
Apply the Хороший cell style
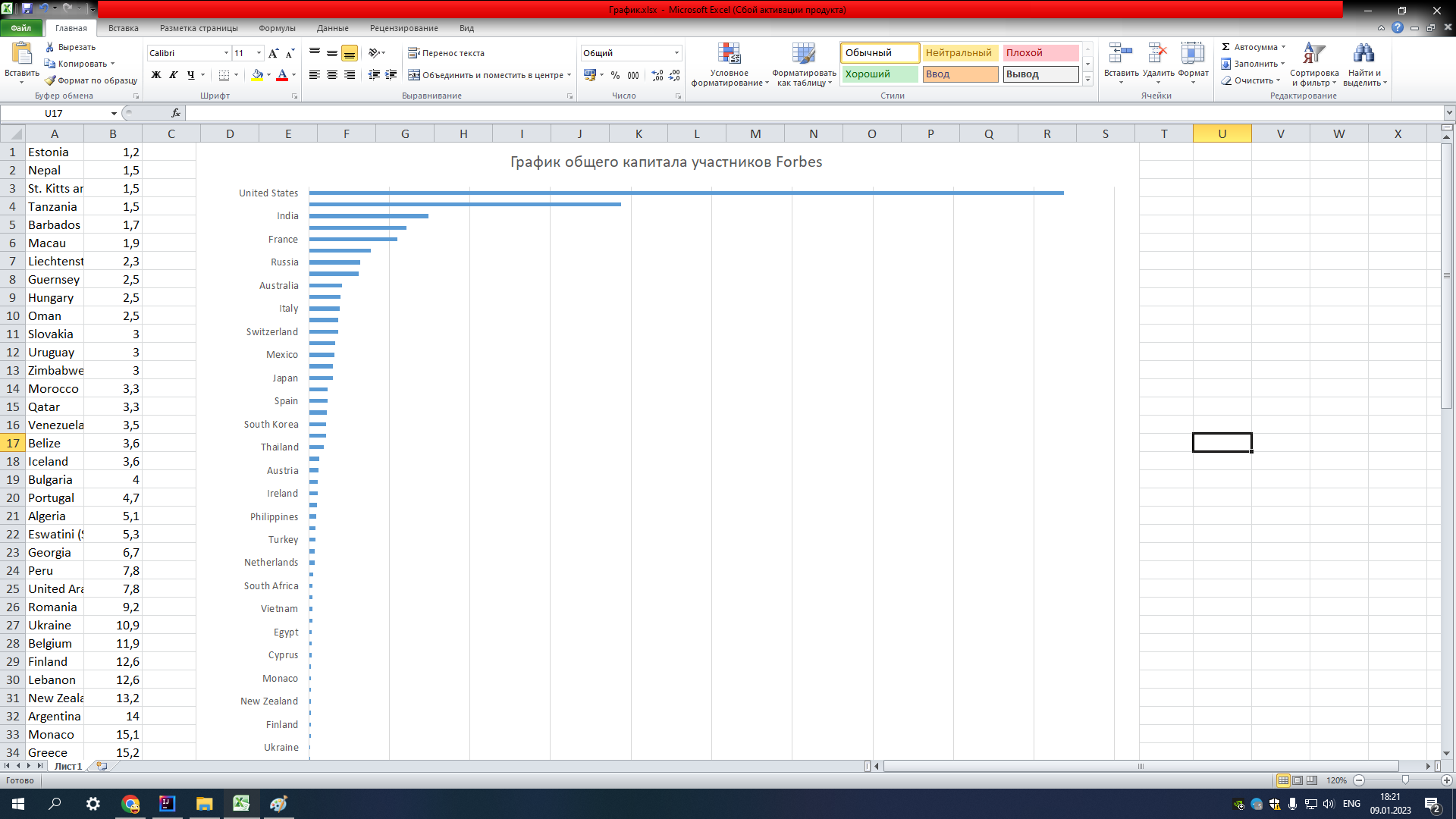coord(879,74)
